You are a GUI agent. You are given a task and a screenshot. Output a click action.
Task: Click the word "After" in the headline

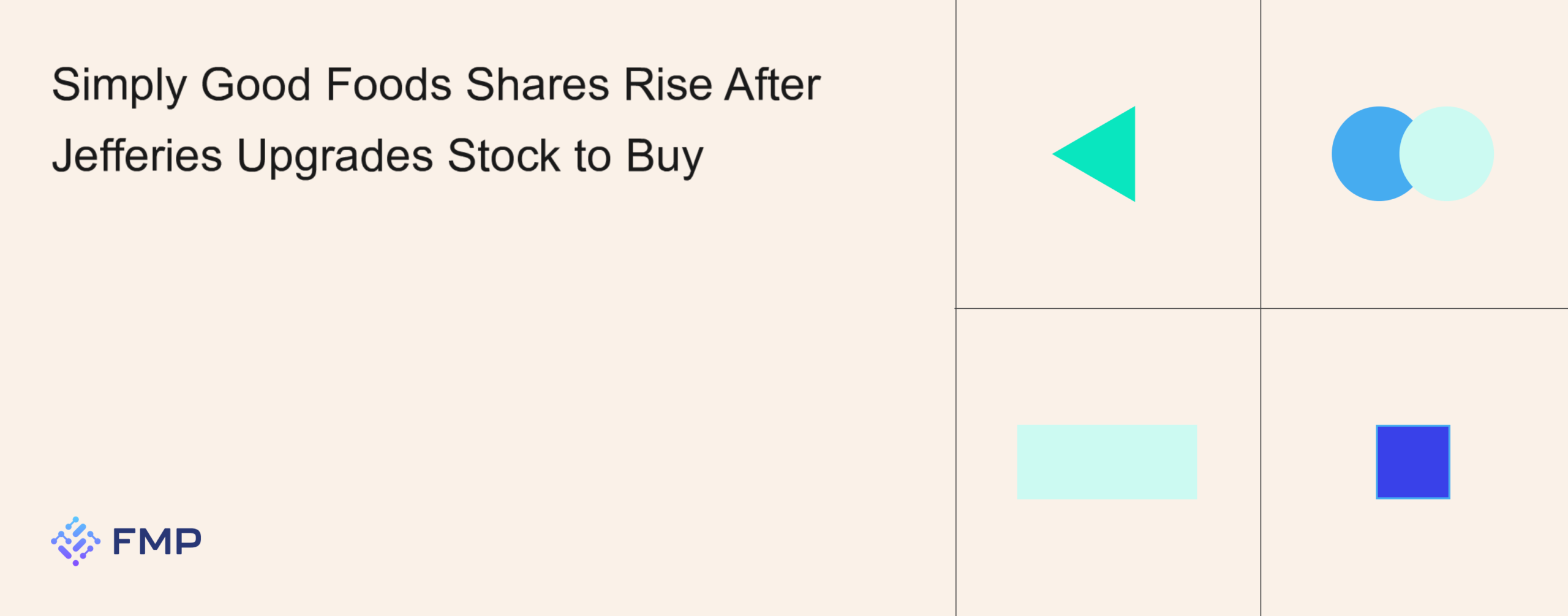[772, 85]
